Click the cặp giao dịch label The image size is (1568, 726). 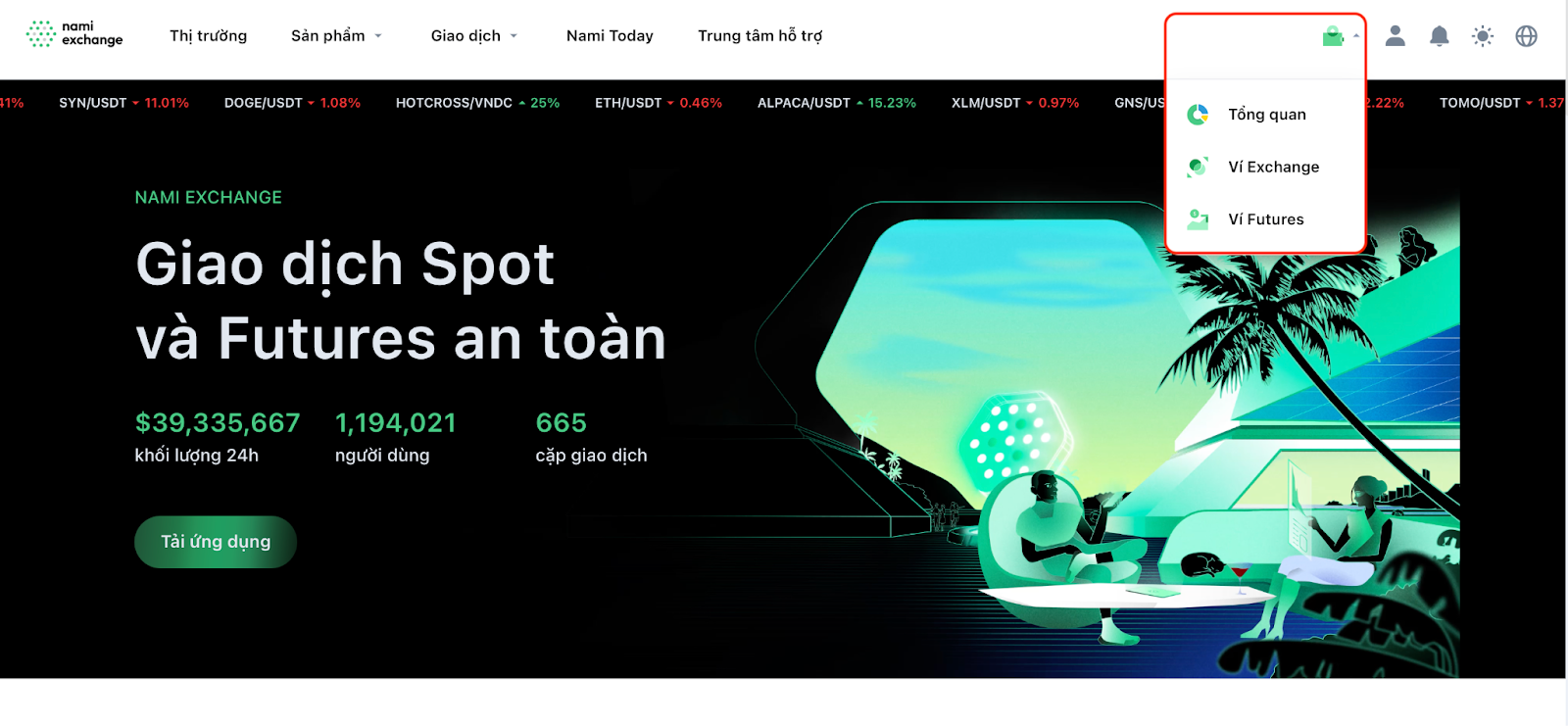click(x=592, y=456)
